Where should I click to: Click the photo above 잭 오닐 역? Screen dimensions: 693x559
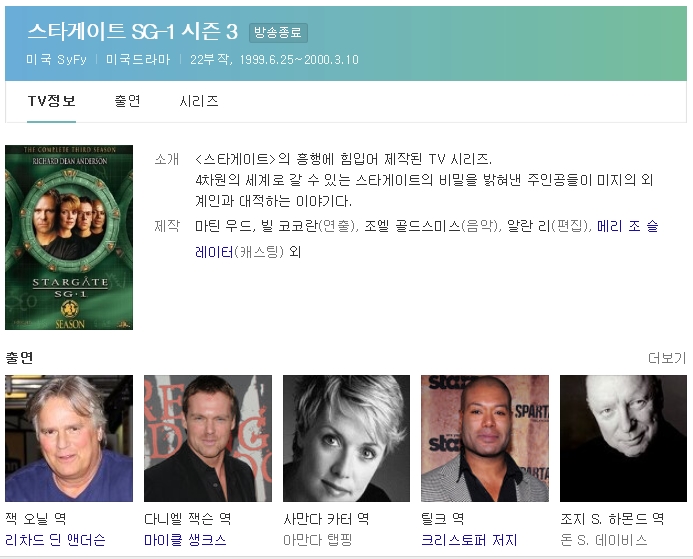(x=69, y=438)
